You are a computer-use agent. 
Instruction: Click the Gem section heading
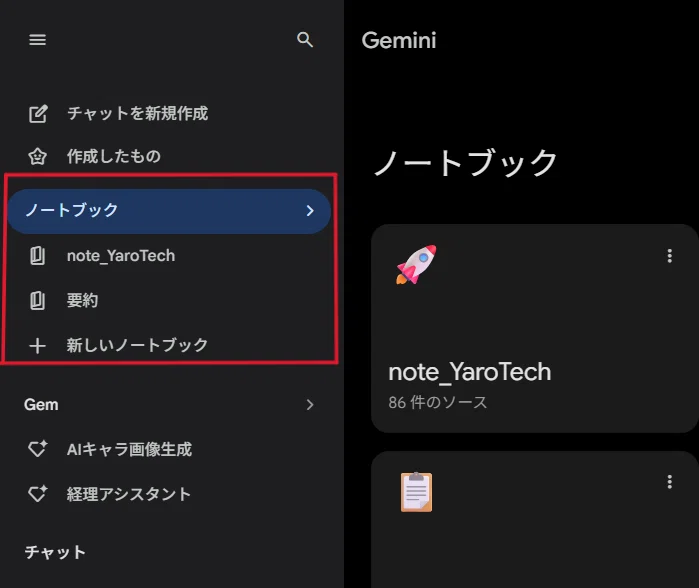[41, 405]
